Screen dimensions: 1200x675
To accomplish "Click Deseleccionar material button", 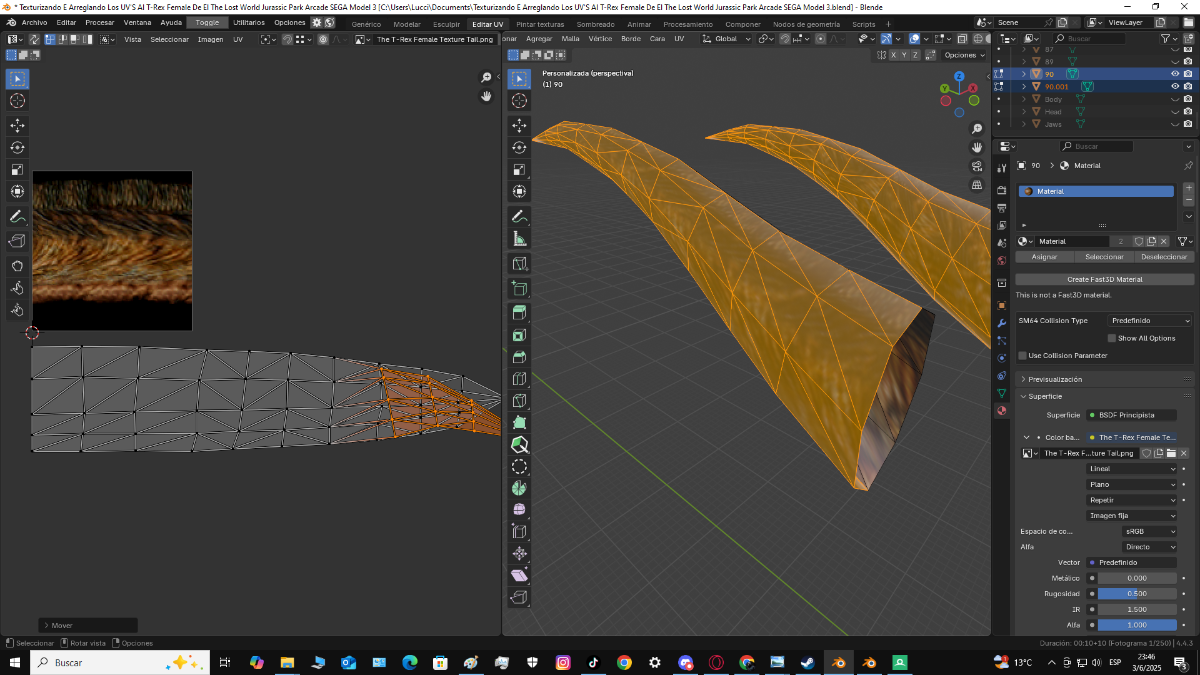I will tap(1164, 257).
